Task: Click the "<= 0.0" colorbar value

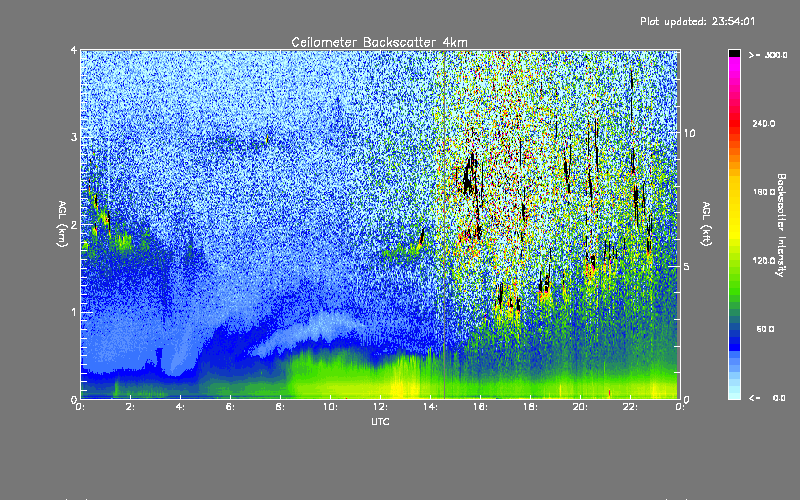Action: [x=767, y=398]
